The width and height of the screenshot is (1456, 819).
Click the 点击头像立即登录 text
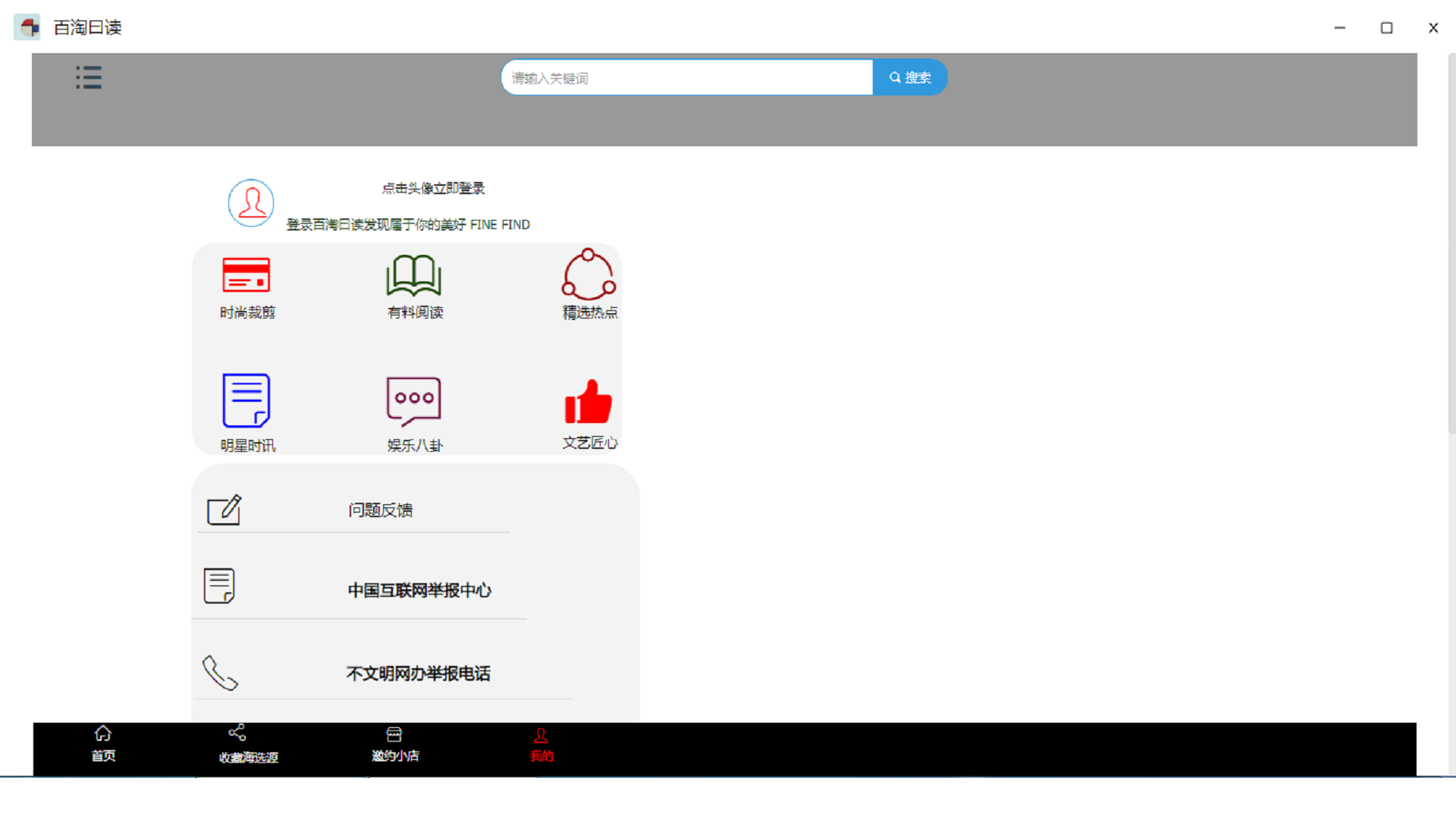(433, 188)
